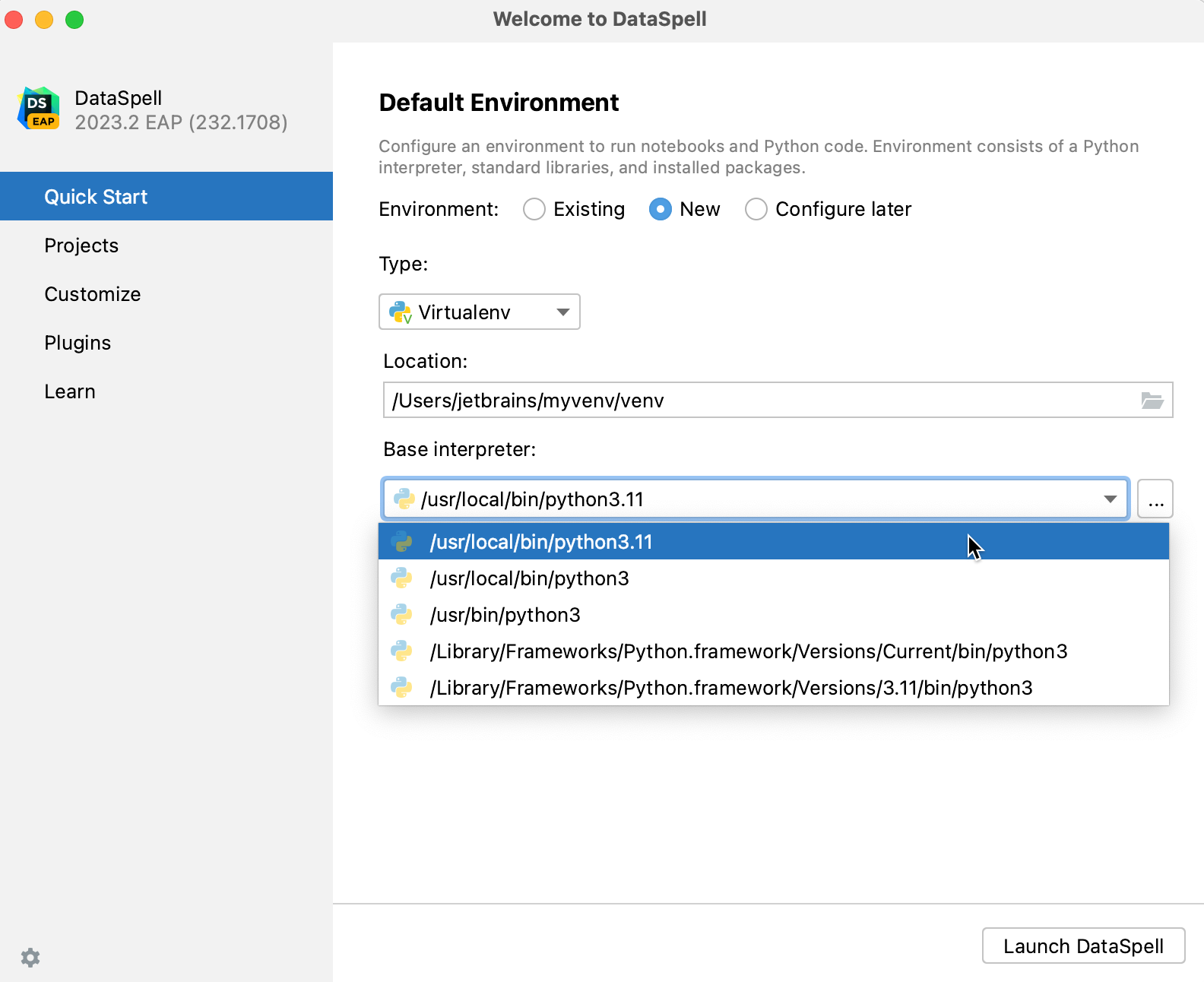
Task: Choose /usr/bin/python3 interpreter option
Action: (x=774, y=615)
